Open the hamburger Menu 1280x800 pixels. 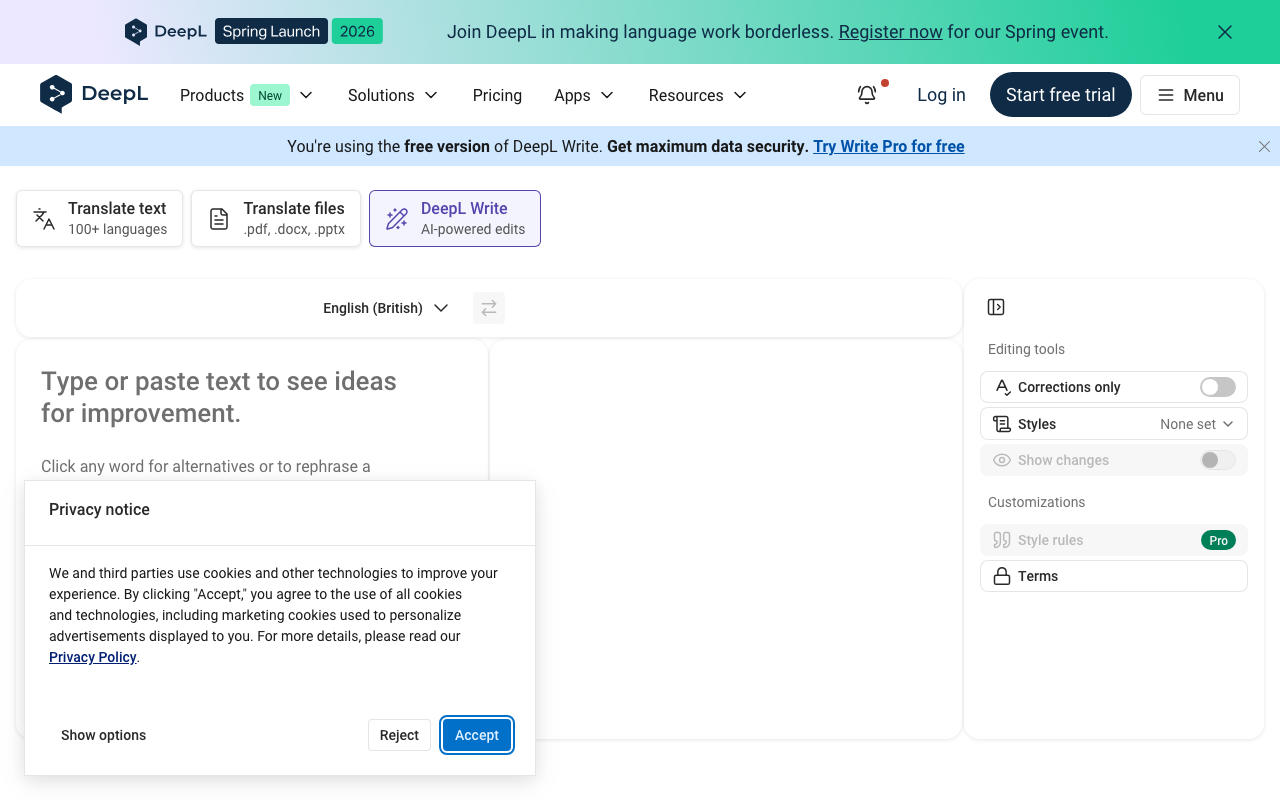click(x=1189, y=94)
